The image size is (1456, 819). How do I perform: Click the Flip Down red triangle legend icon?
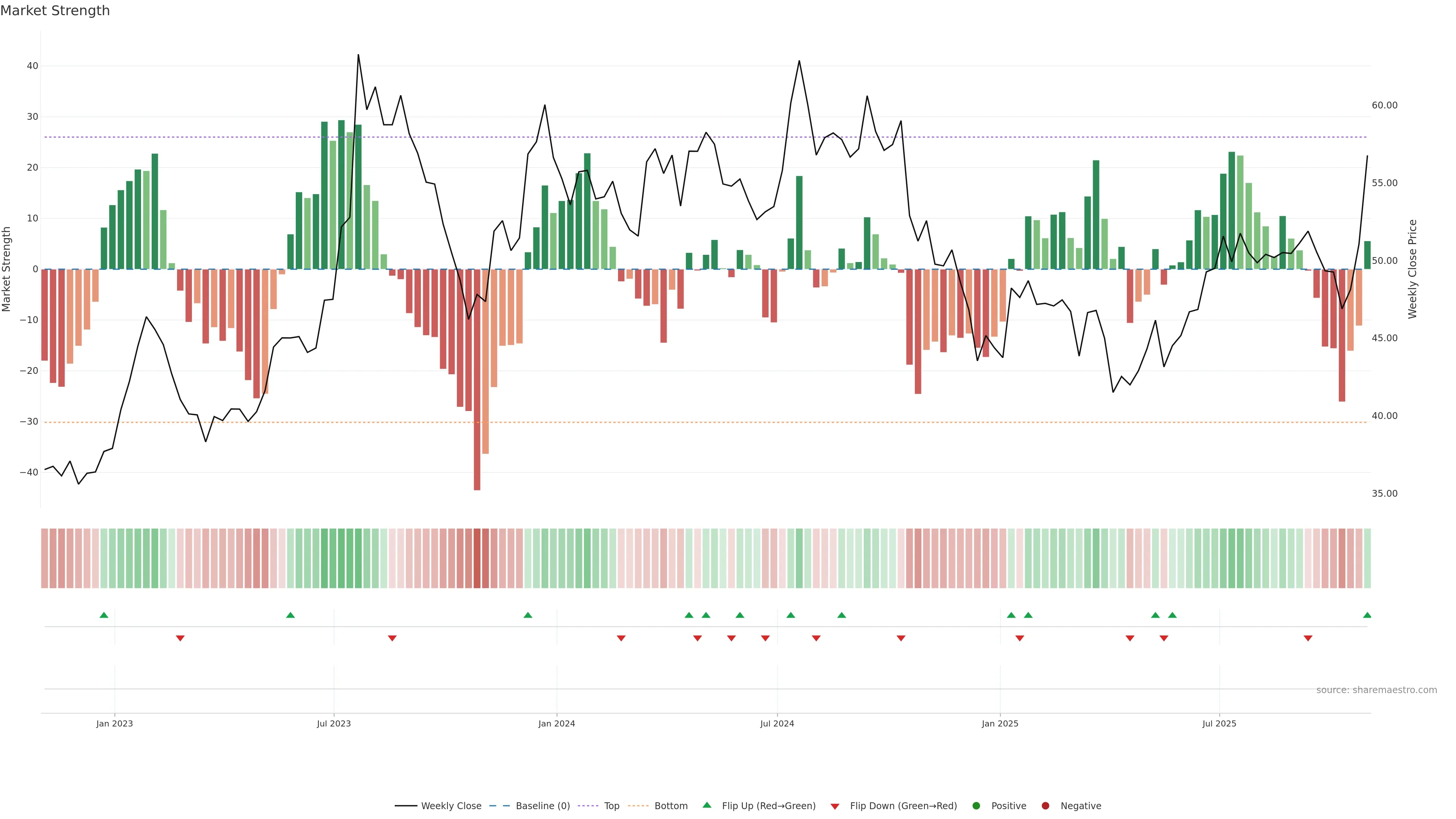click(835, 806)
